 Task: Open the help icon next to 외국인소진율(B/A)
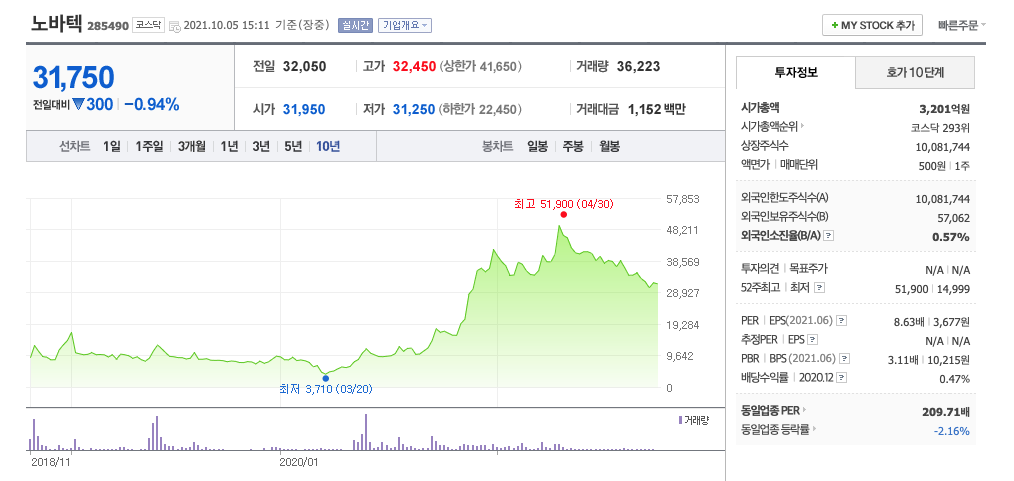[829, 236]
